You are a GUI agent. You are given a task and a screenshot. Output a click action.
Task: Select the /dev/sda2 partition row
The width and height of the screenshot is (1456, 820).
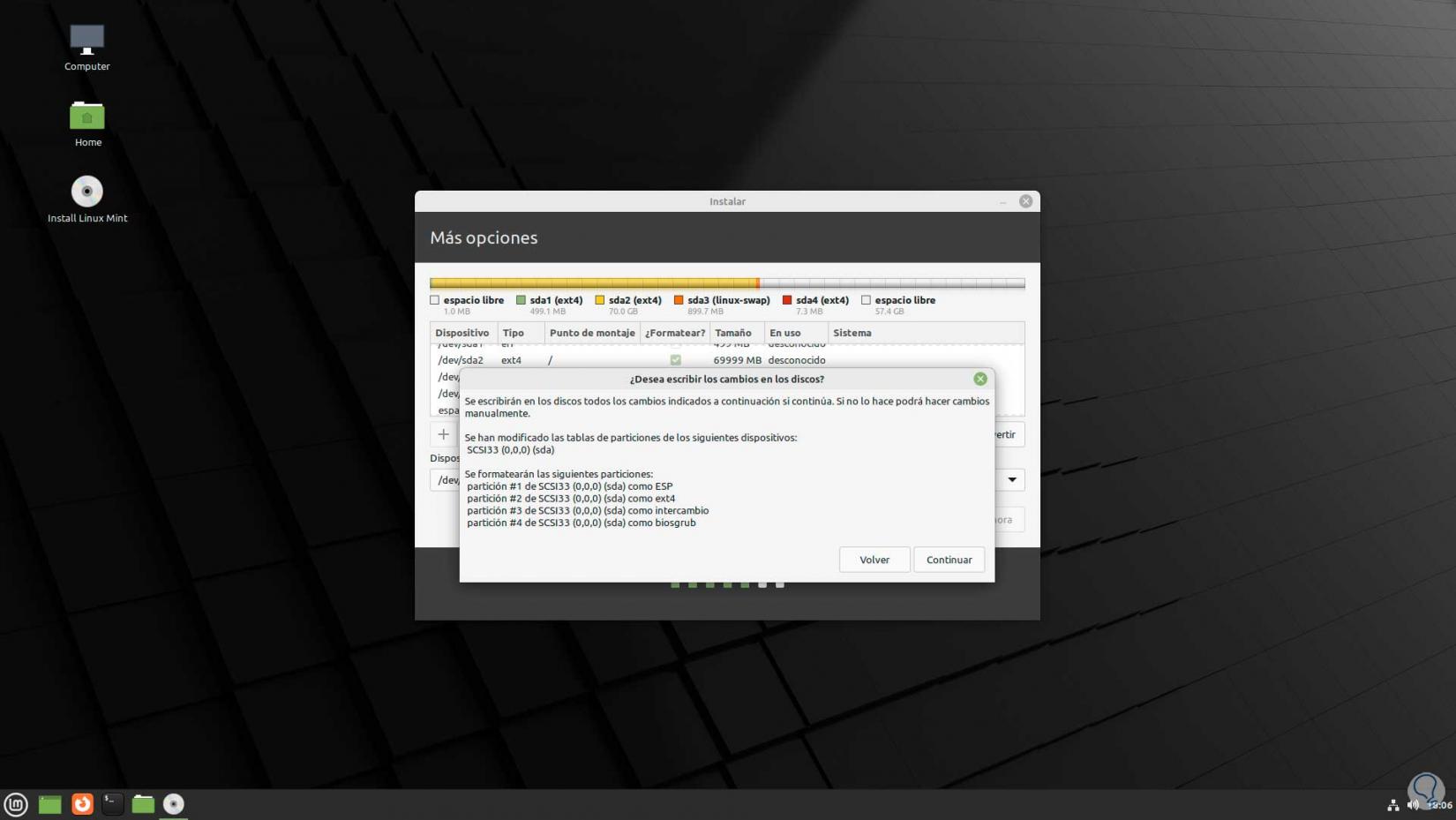pos(727,360)
